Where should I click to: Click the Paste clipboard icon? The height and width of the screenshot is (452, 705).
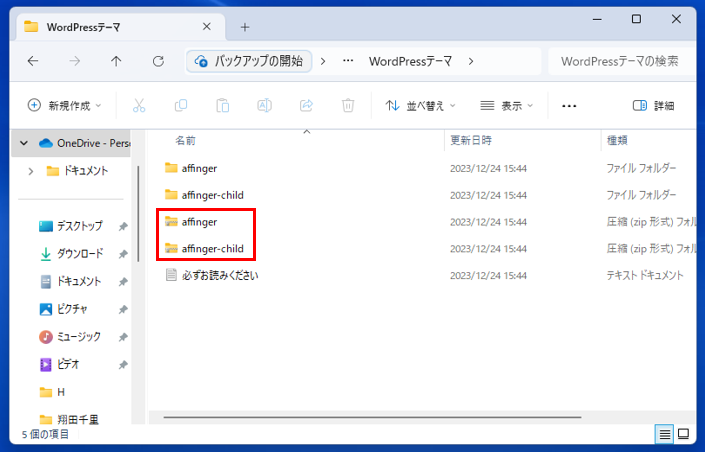(x=223, y=105)
